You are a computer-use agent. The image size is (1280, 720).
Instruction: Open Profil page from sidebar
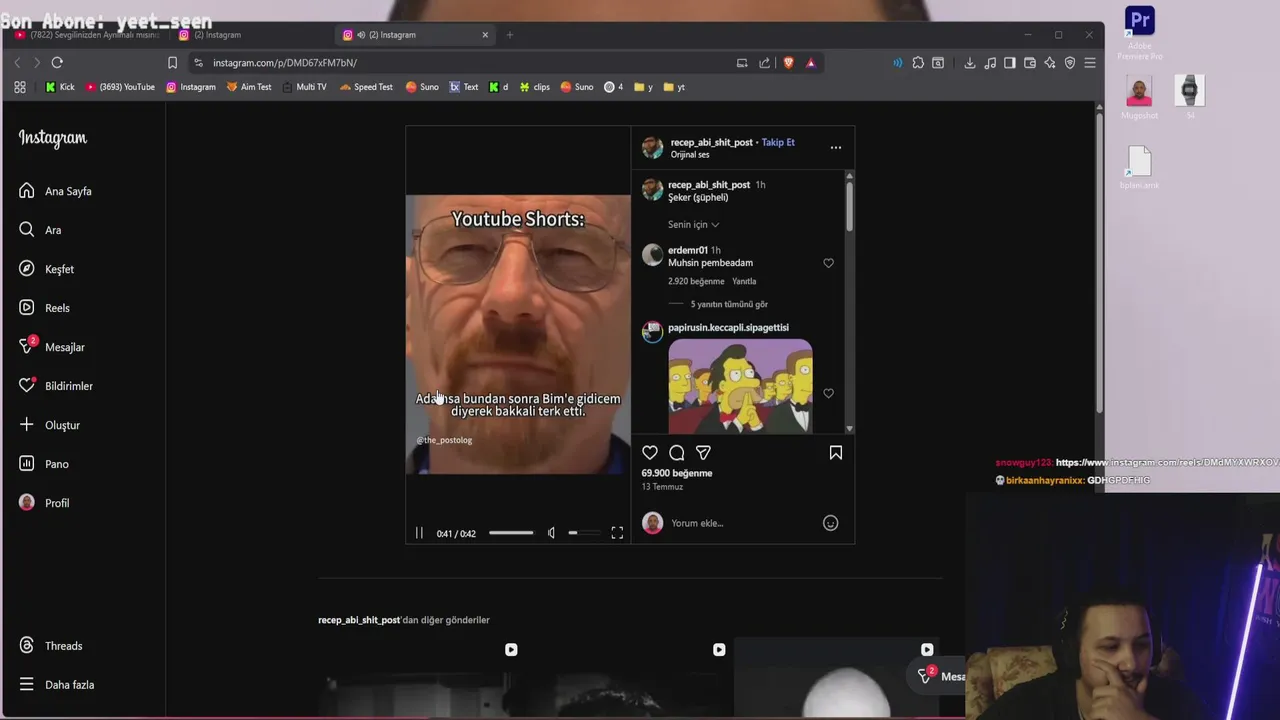tap(44, 503)
